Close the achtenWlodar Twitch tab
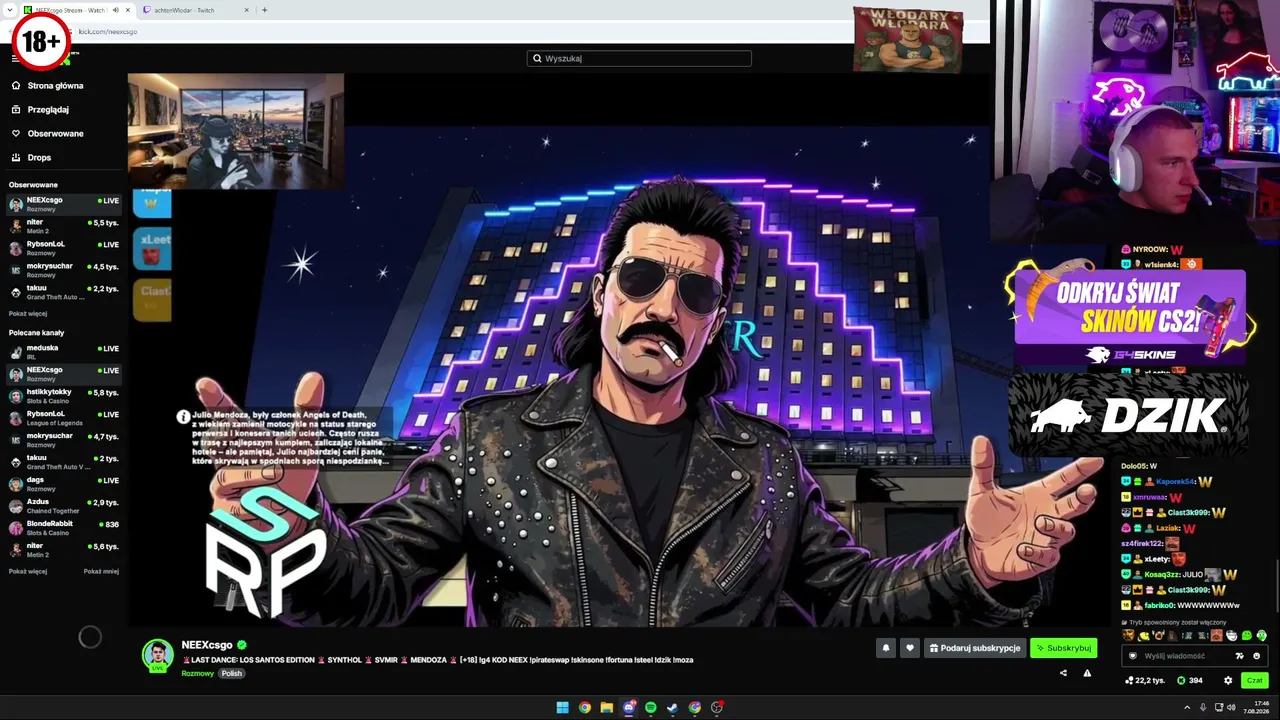 pos(247,10)
